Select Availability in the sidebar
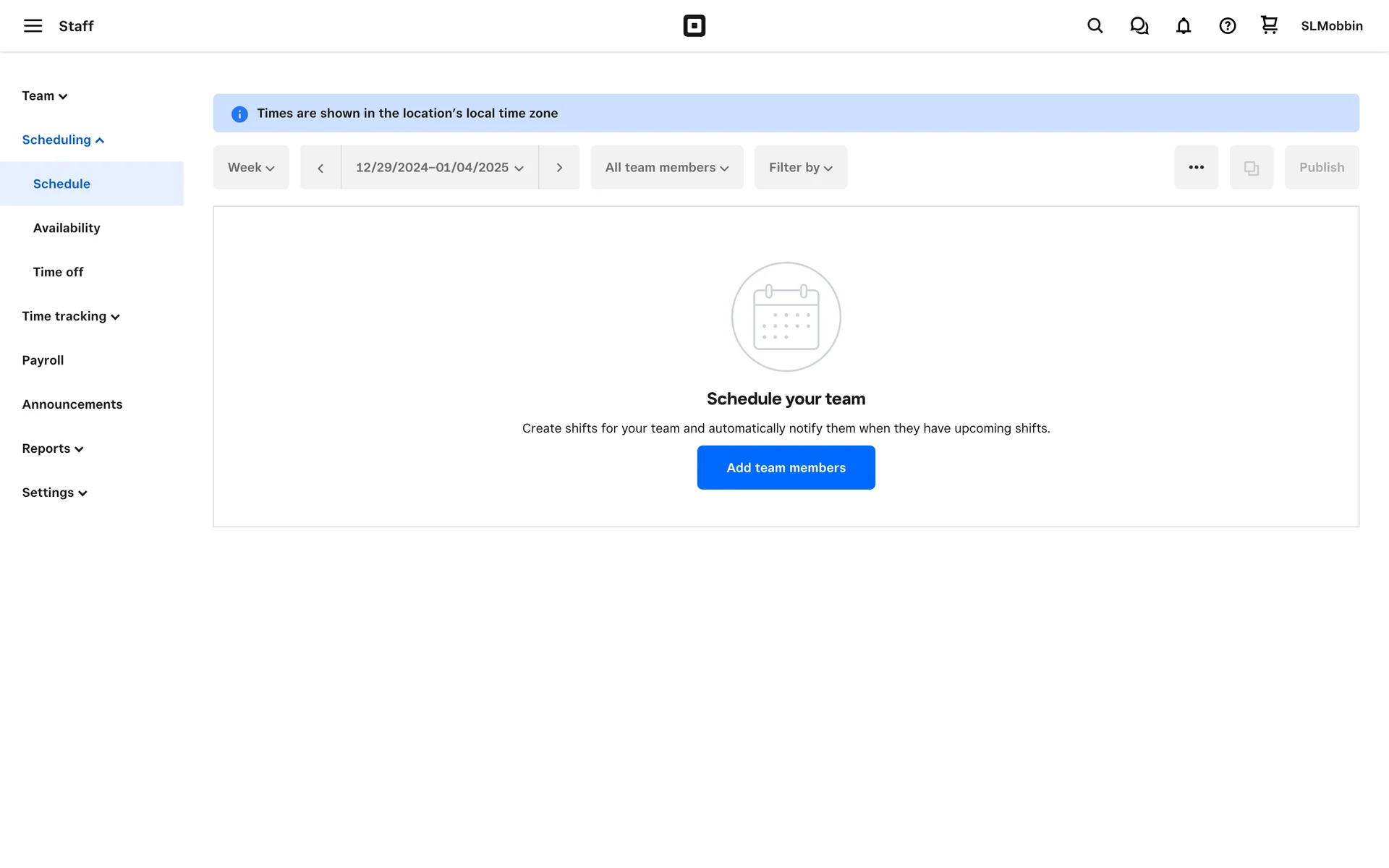The height and width of the screenshot is (868, 1389). (x=67, y=228)
